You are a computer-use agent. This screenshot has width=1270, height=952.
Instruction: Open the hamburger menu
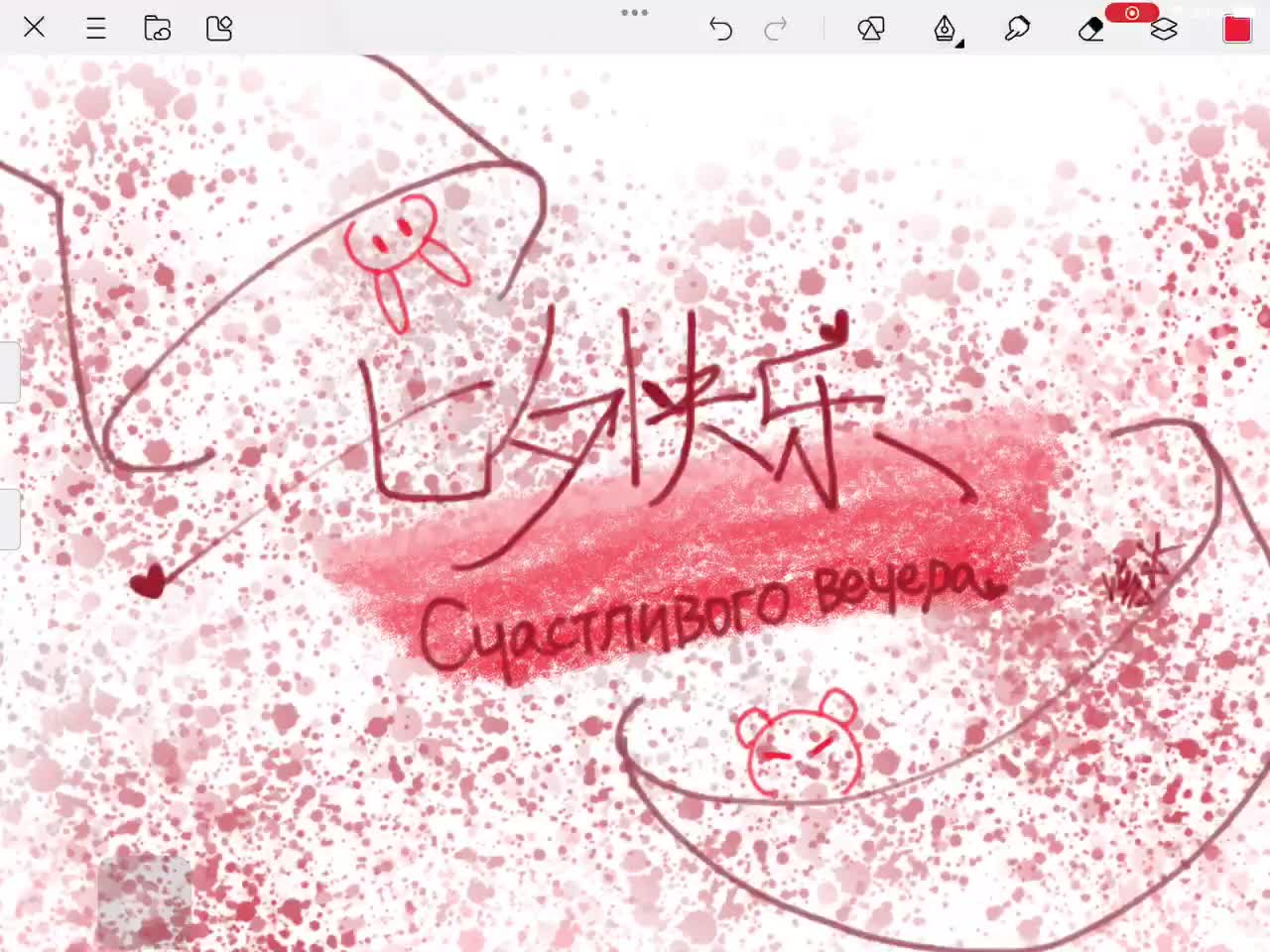(96, 28)
